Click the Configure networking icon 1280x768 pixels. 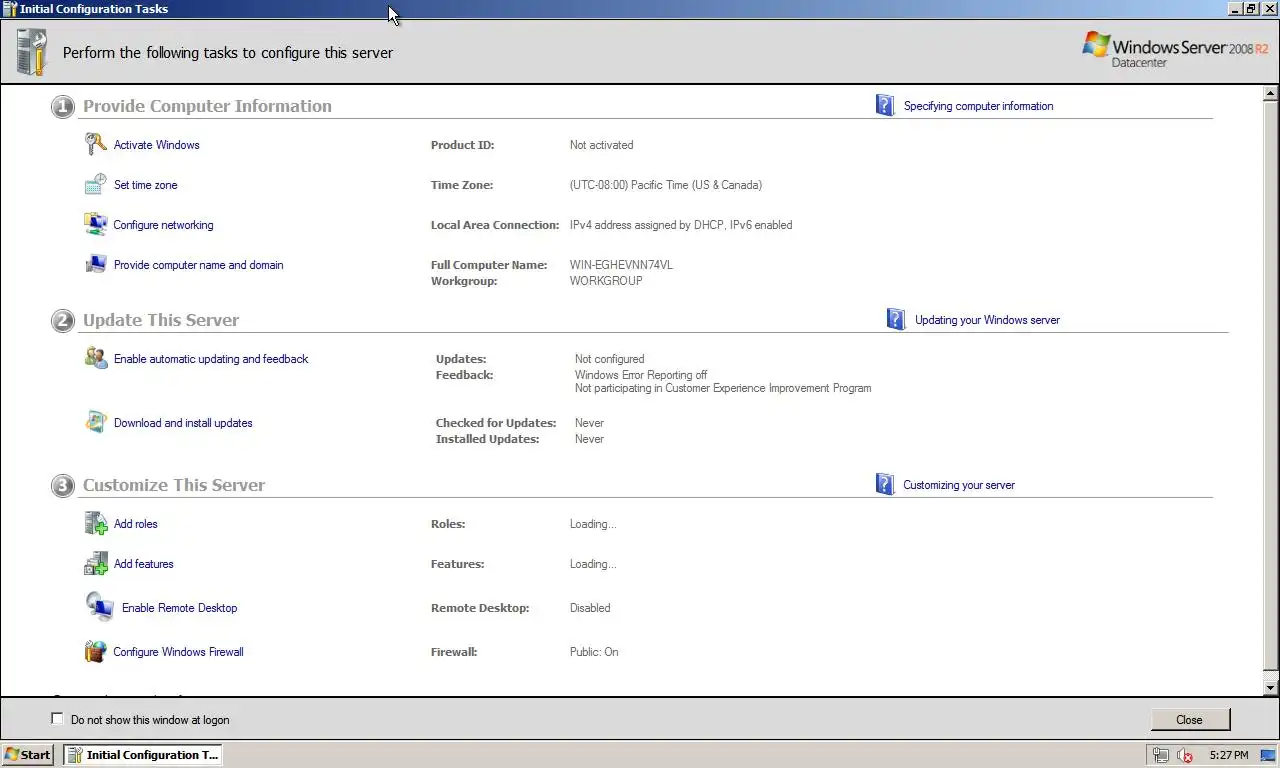[95, 225]
